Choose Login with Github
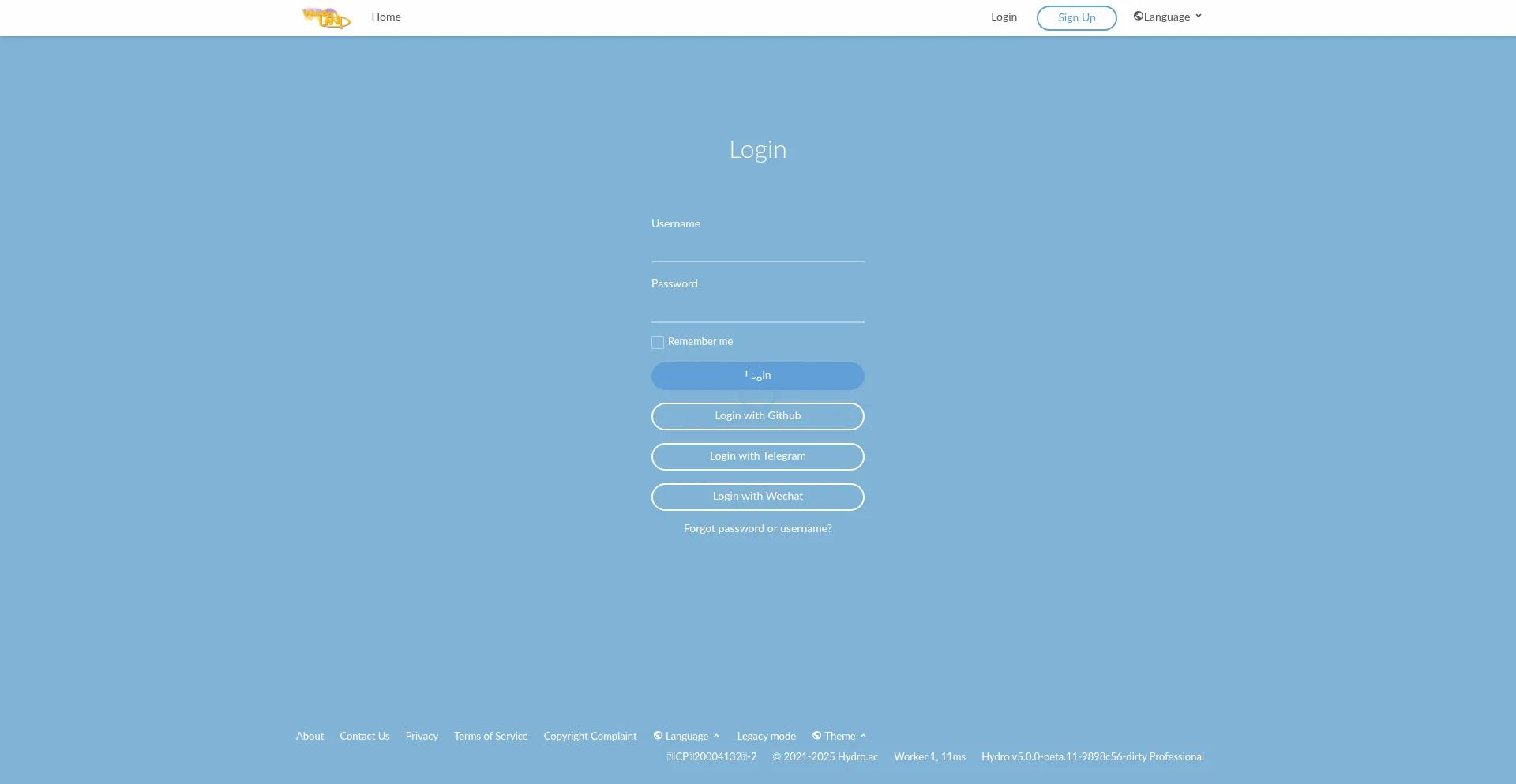 point(757,416)
